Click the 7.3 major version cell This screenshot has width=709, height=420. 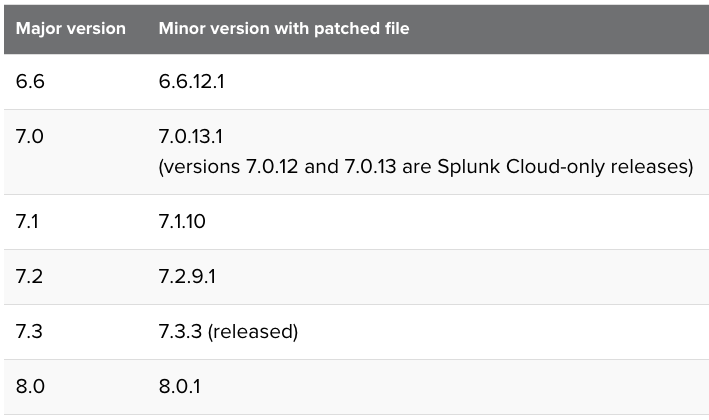30,331
